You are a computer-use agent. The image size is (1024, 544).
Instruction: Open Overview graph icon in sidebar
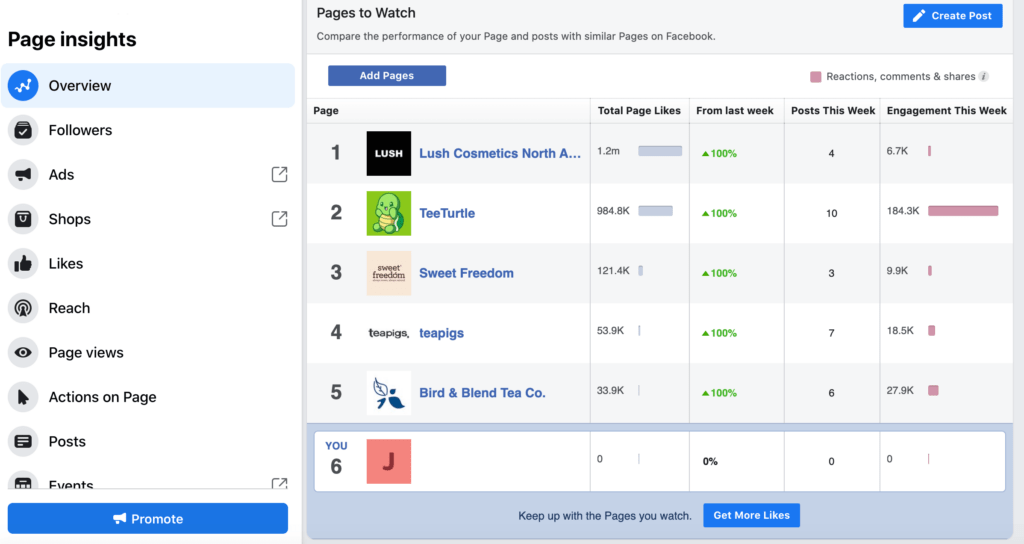pyautogui.click(x=23, y=86)
